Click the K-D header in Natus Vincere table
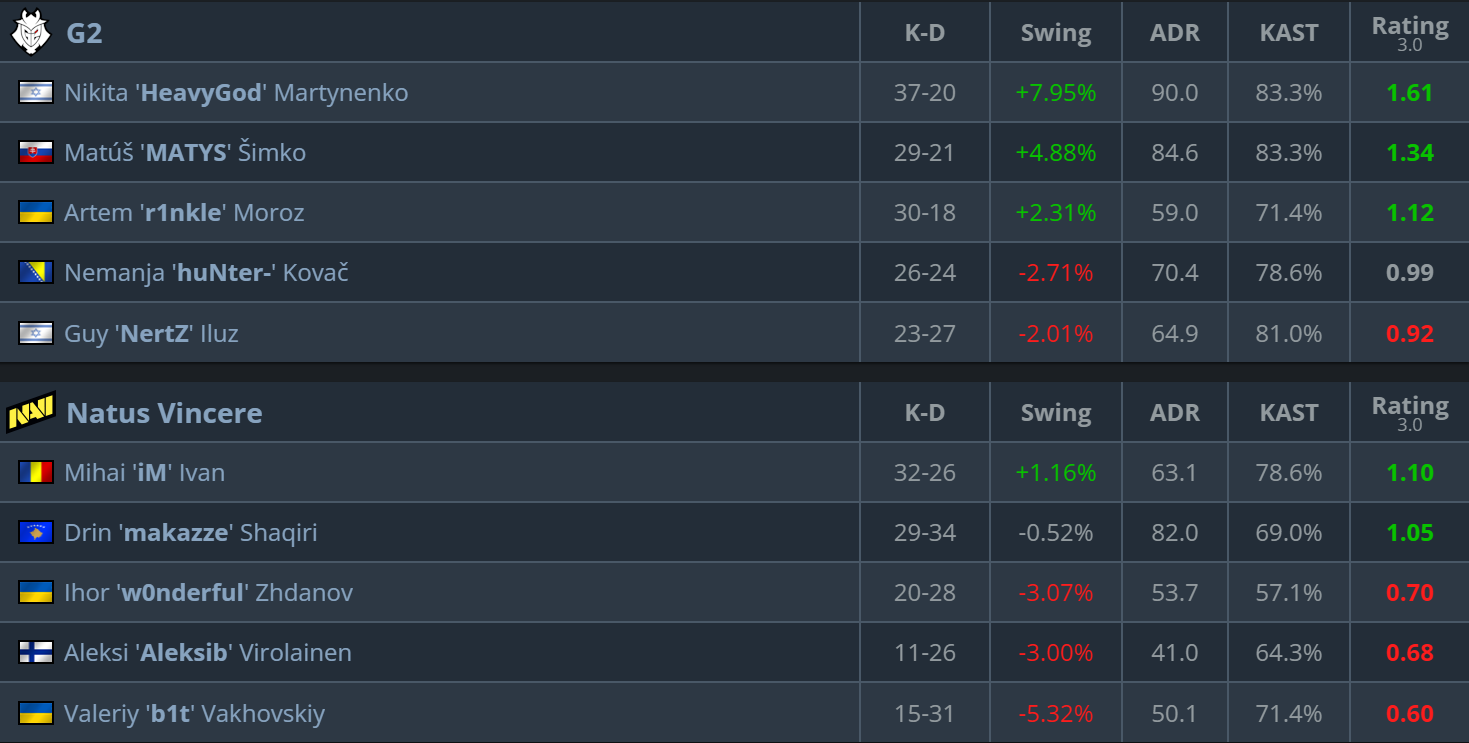The width and height of the screenshot is (1469, 743). (x=924, y=413)
